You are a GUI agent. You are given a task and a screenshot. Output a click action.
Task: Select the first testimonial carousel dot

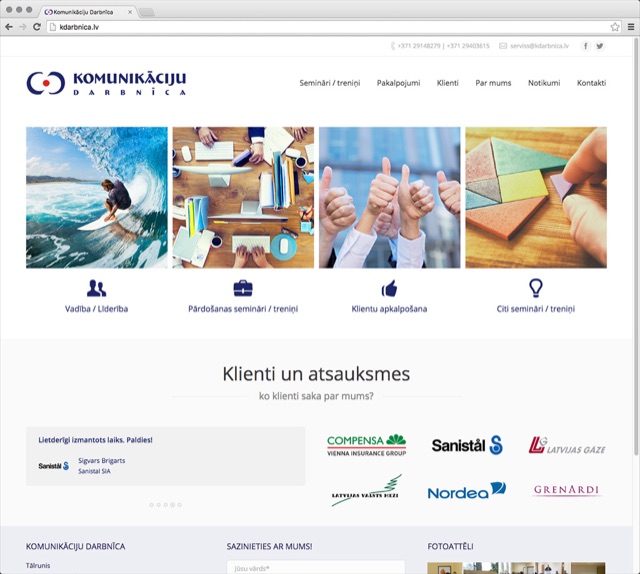pos(151,505)
